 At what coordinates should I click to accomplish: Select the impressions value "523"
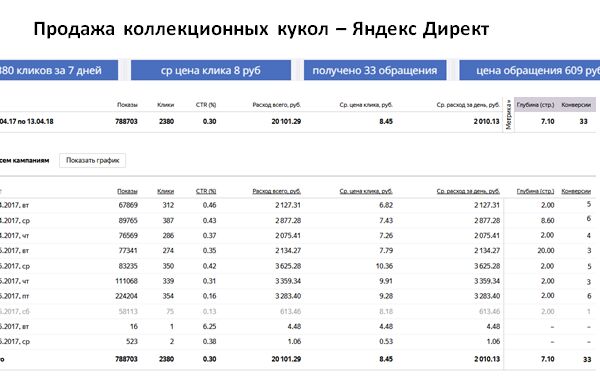[132, 341]
